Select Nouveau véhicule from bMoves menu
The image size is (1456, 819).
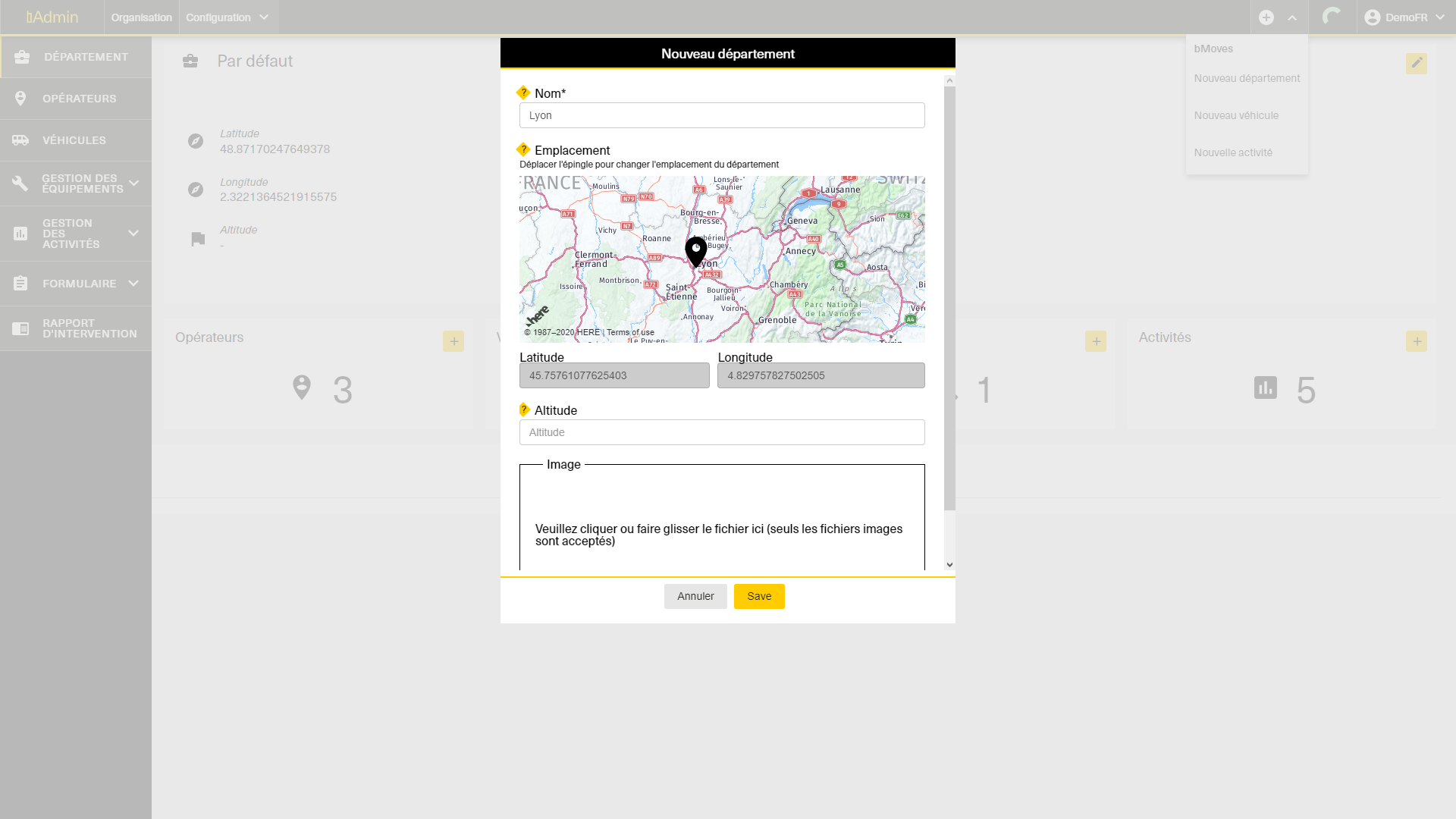[1236, 115]
